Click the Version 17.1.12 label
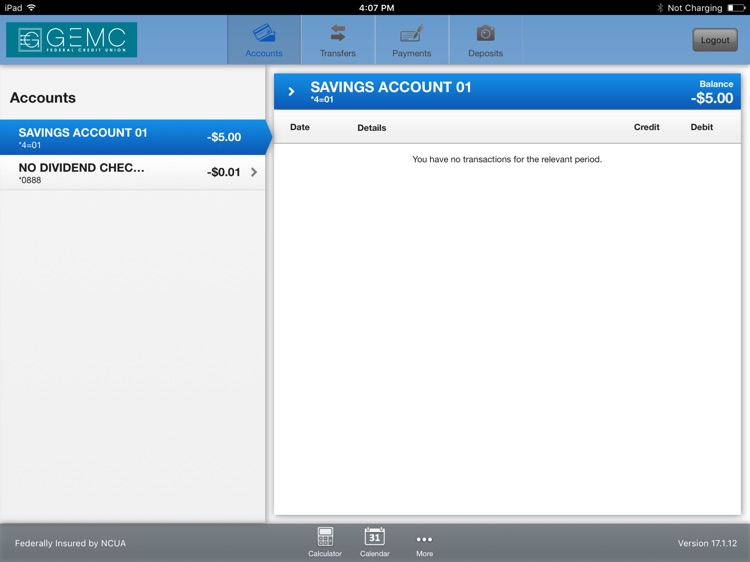This screenshot has width=750, height=562. point(707,543)
